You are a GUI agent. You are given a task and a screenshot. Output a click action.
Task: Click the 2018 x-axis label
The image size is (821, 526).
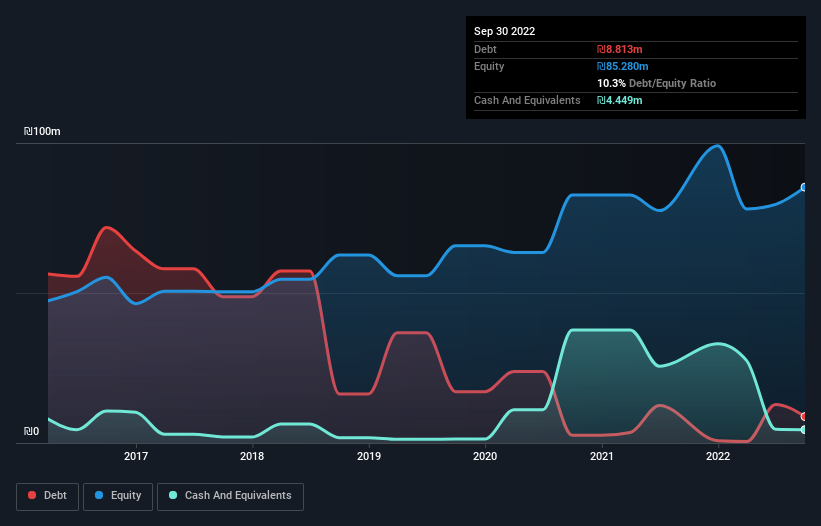[x=252, y=456]
